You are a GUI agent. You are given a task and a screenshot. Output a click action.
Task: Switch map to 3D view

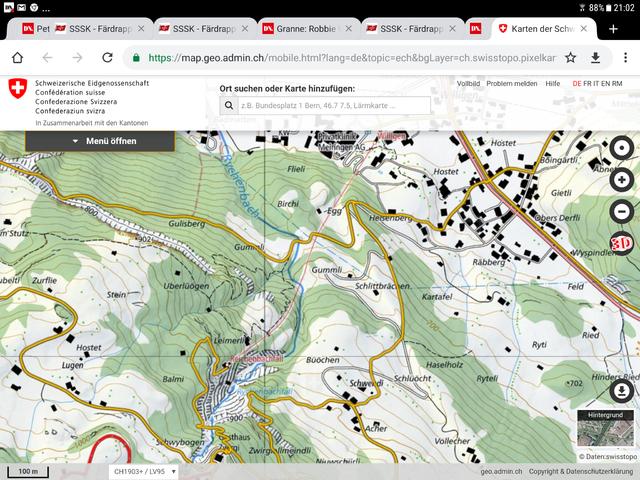[621, 242]
